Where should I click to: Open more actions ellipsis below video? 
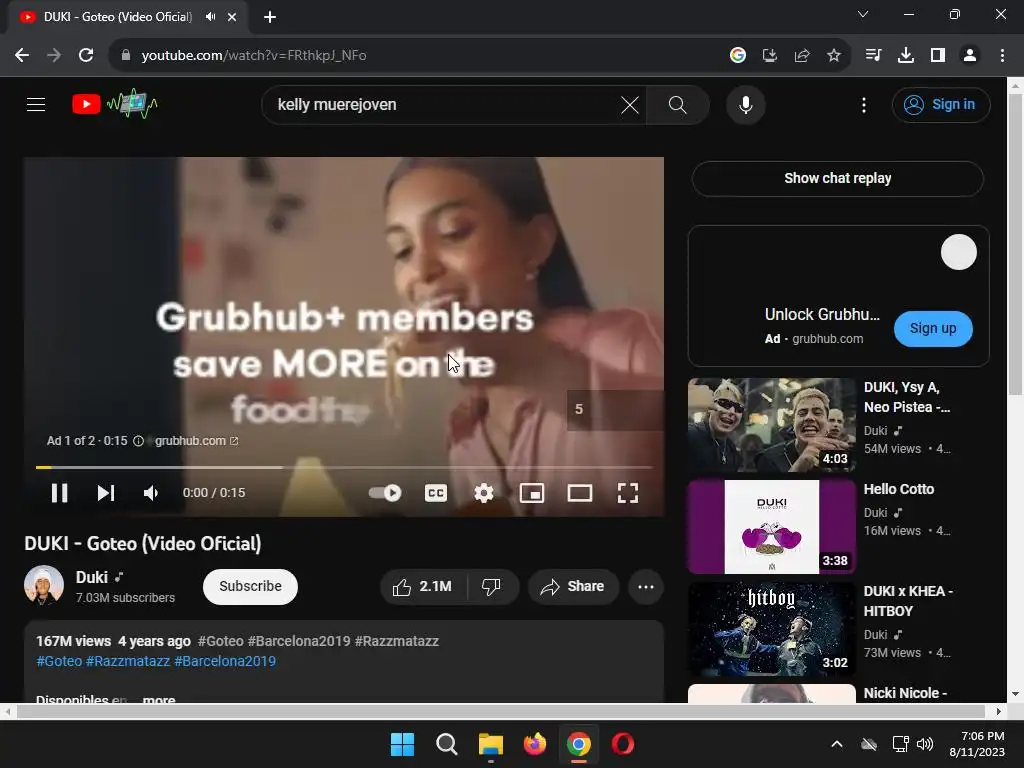646,586
